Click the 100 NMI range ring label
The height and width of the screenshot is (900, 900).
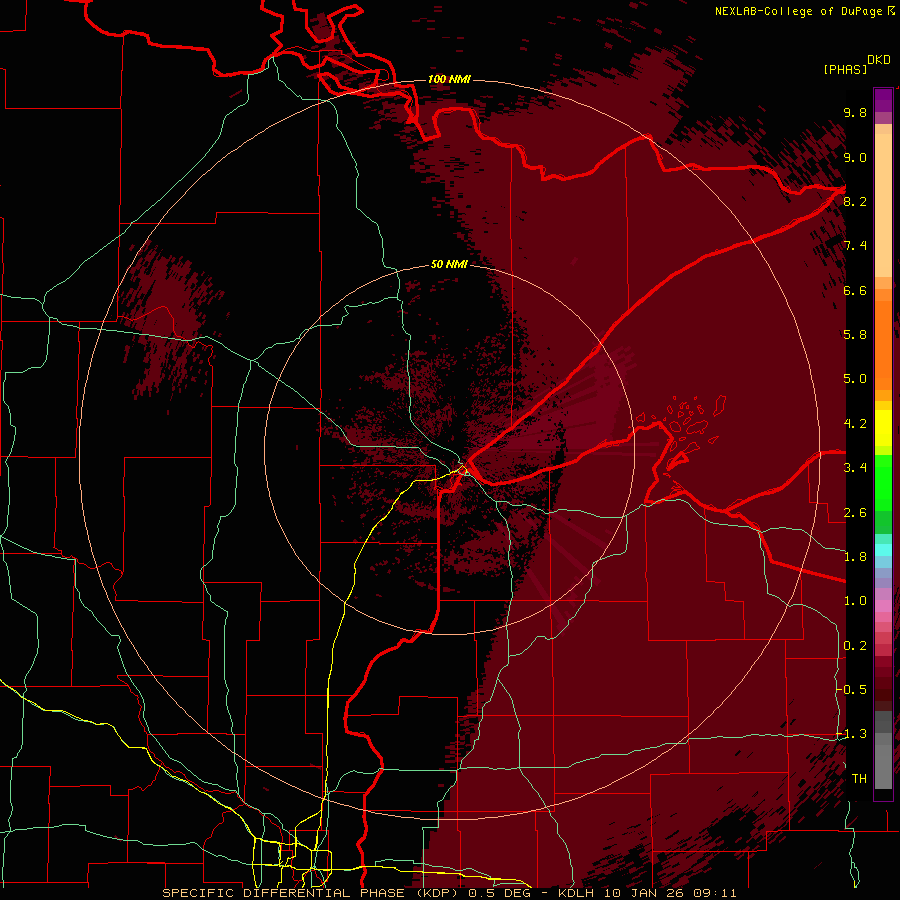(x=449, y=79)
